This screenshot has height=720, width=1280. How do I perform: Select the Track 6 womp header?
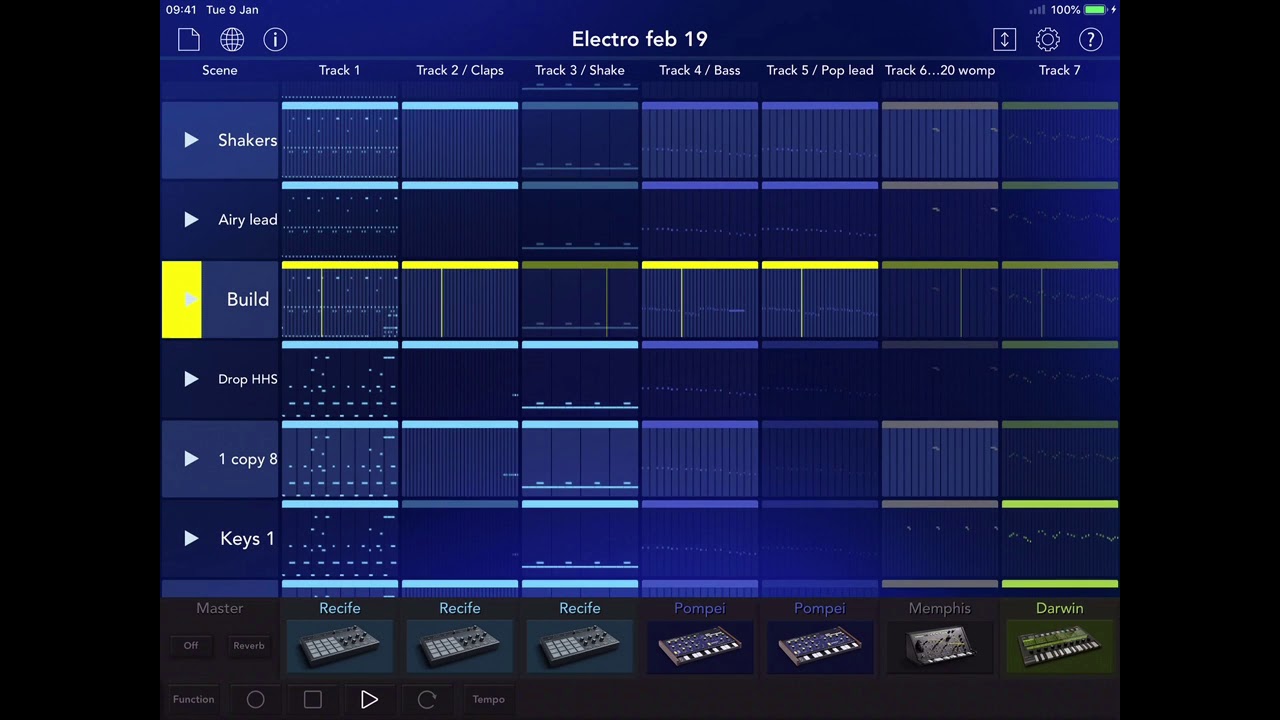click(940, 70)
